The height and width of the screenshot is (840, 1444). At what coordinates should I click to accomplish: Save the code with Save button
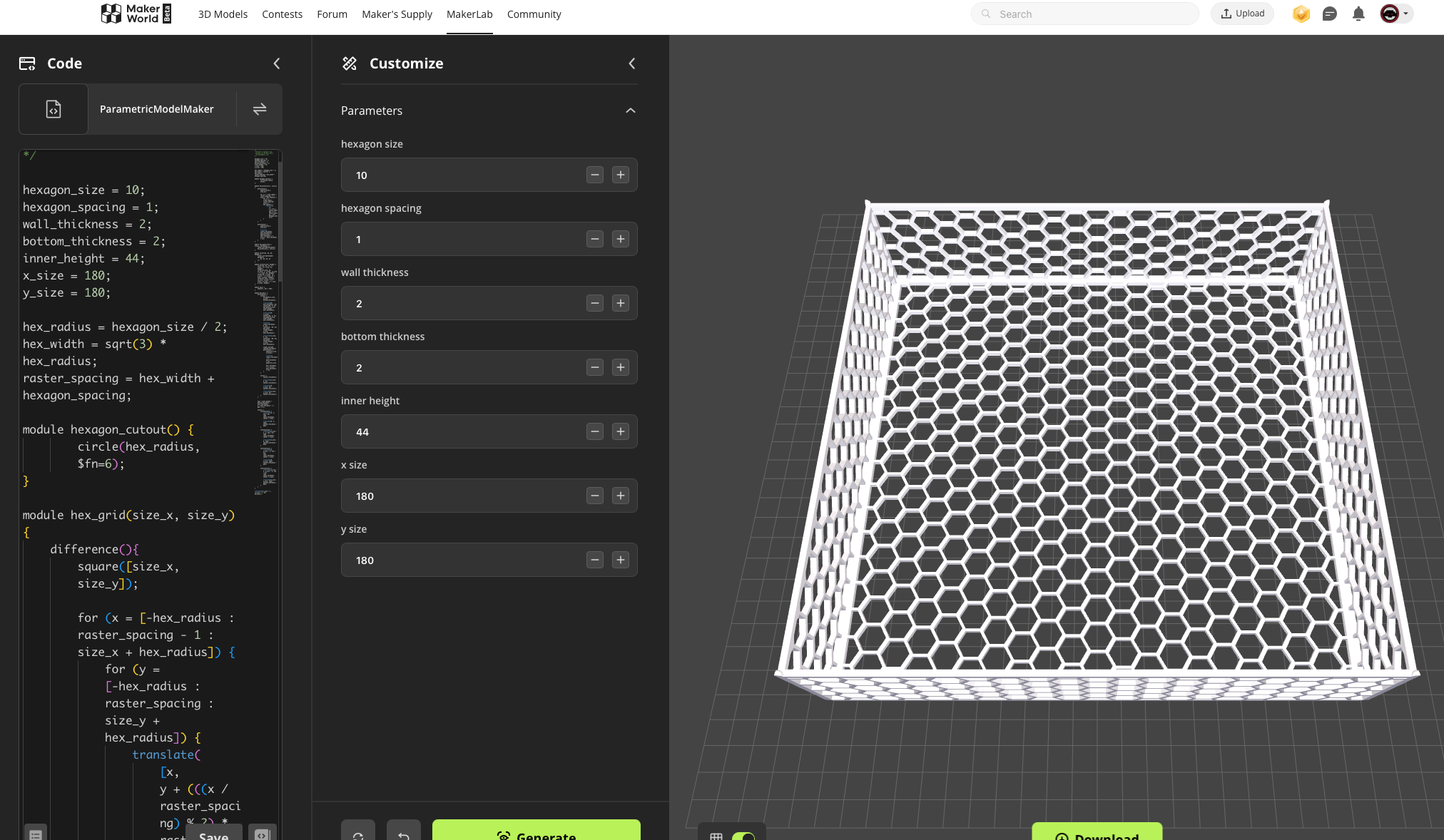[x=214, y=833]
